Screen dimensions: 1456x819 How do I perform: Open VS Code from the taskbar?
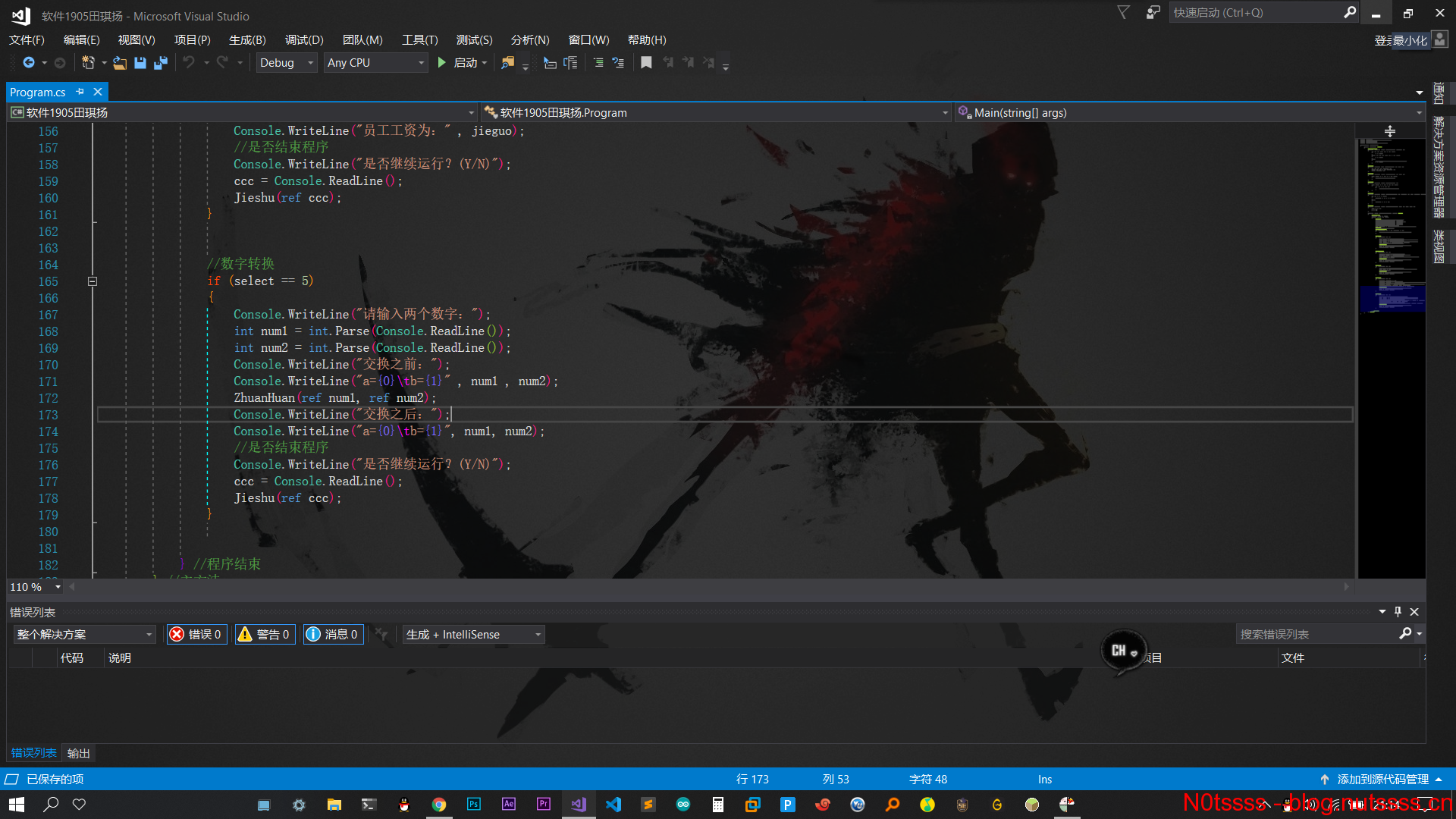[x=613, y=805]
